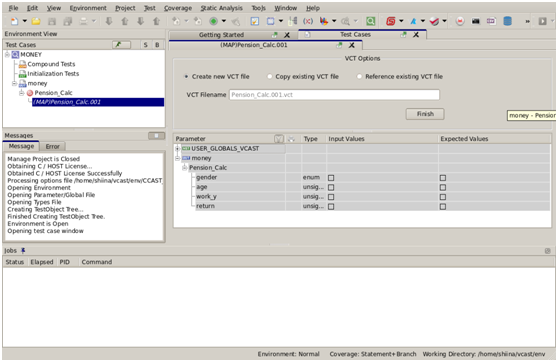
Task: Collapse the money unit in Test Cases tree
Action: point(14,83)
